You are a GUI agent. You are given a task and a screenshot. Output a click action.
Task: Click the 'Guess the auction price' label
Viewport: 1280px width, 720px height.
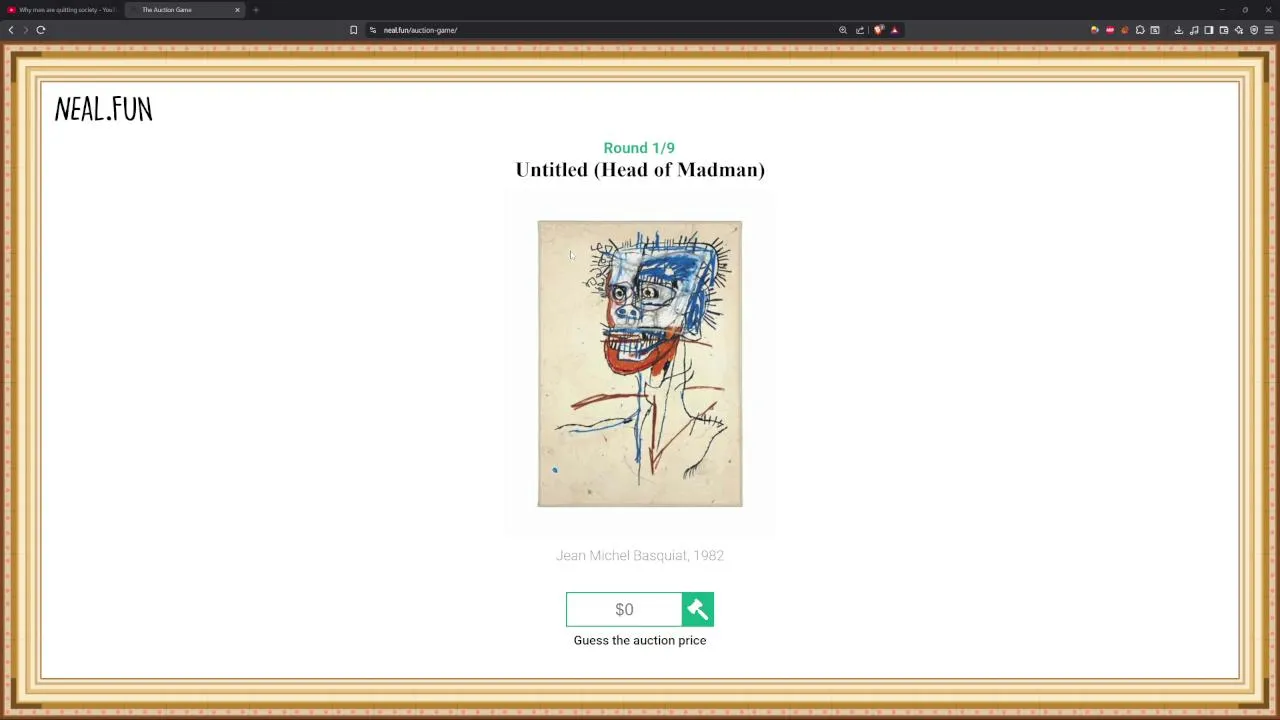coord(640,640)
